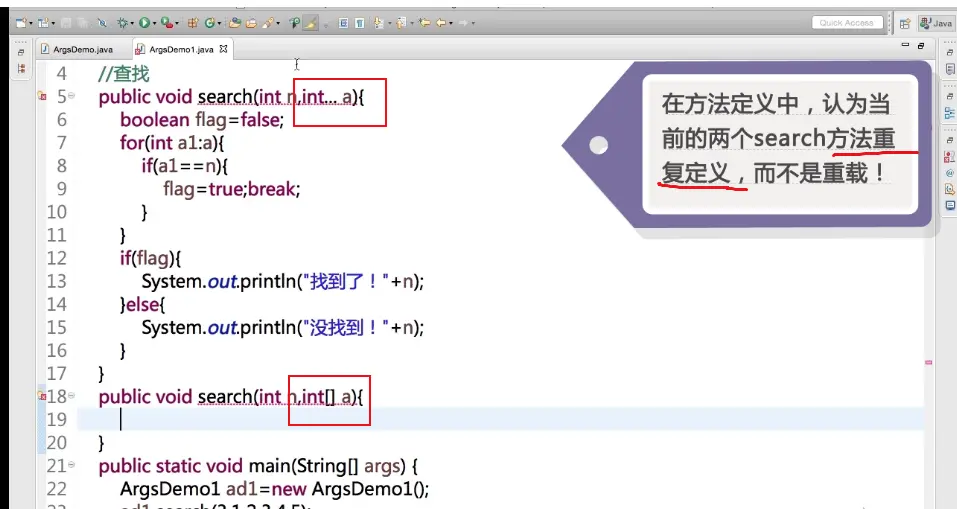Click the "//查找" comment on line 4

(123, 74)
